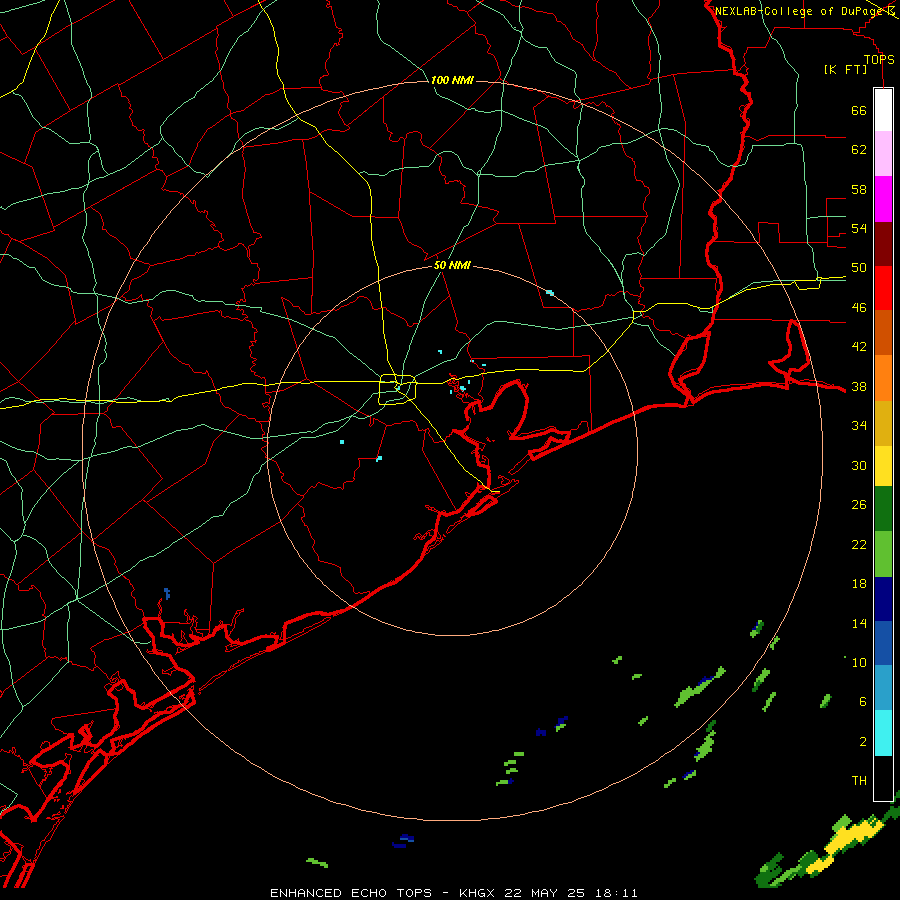Click the "TH" threshold label
Screen dimensions: 900x900
point(859,780)
